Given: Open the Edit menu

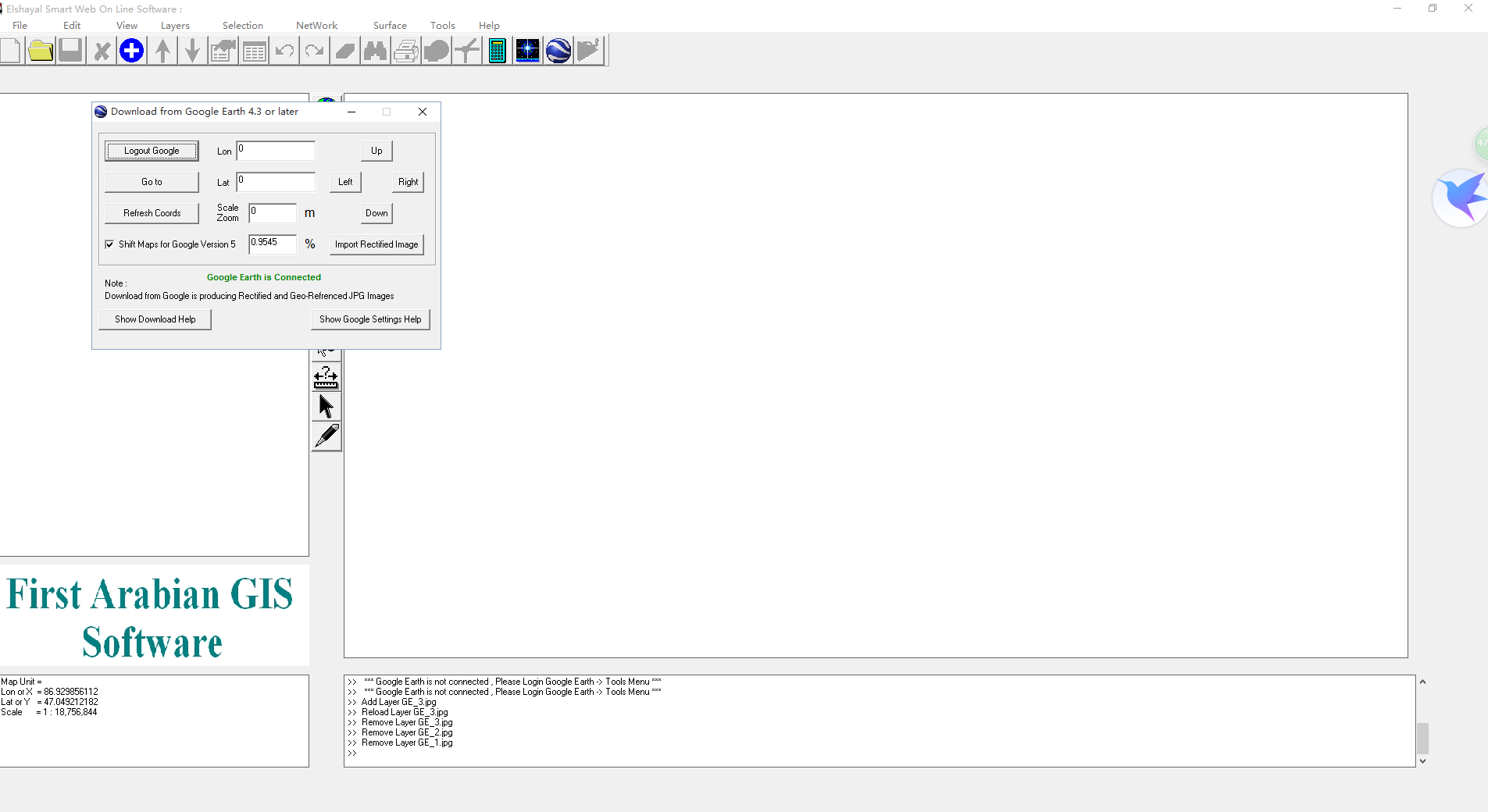Looking at the screenshot, I should (x=72, y=25).
